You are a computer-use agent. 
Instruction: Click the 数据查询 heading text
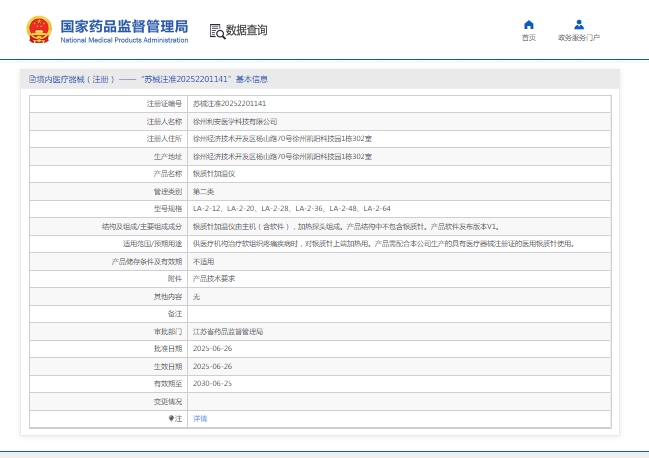coord(246,31)
